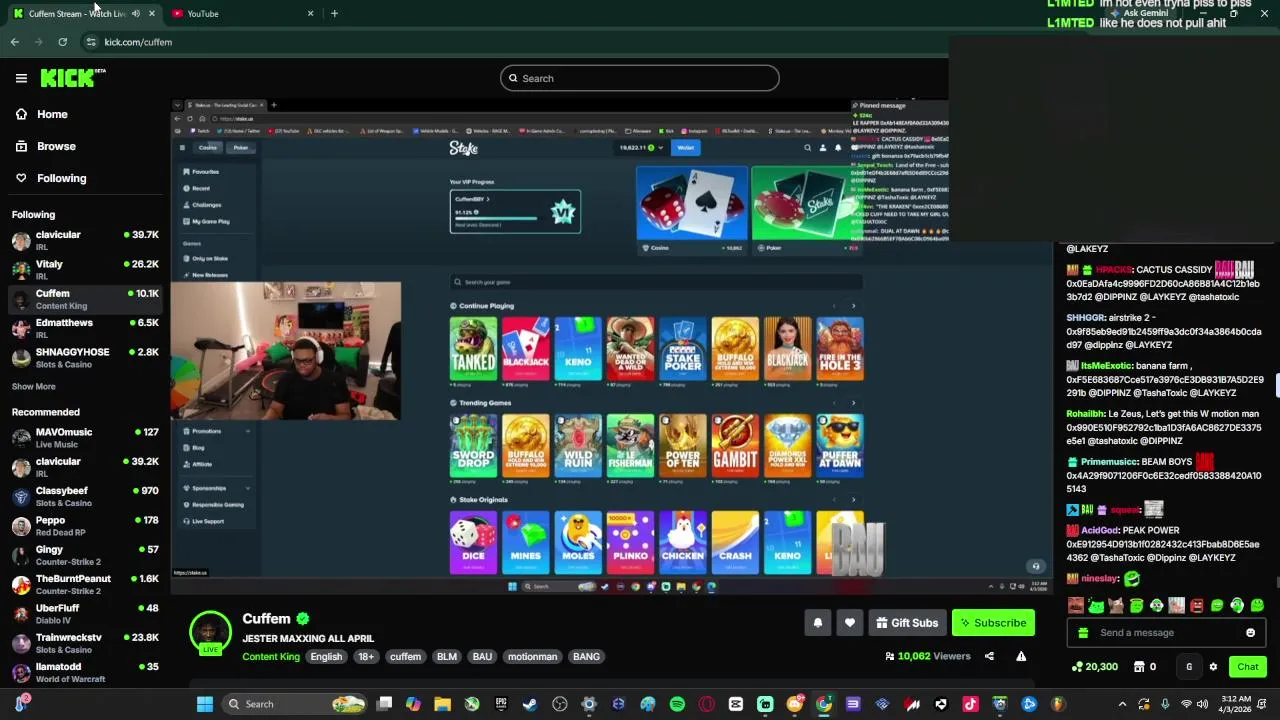Open the Ask Gemini button
1280x720 pixels.
click(1139, 13)
